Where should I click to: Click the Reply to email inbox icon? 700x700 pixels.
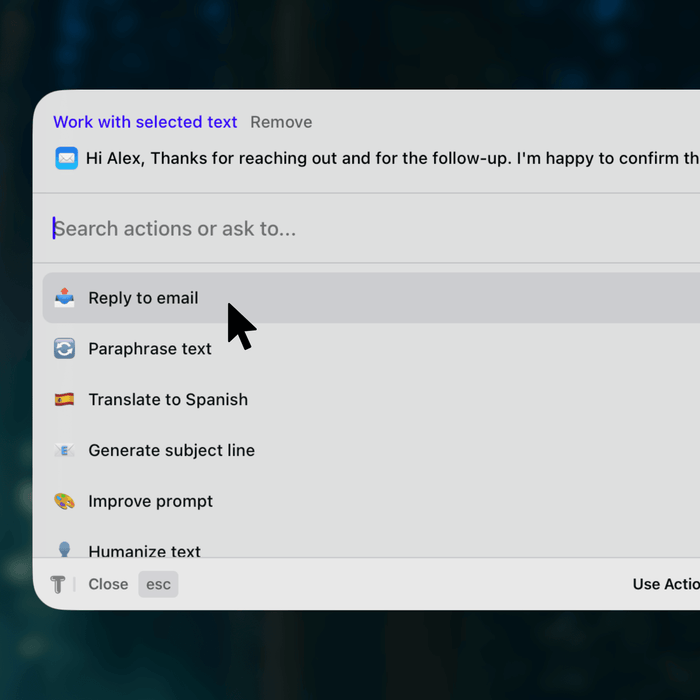(x=65, y=298)
